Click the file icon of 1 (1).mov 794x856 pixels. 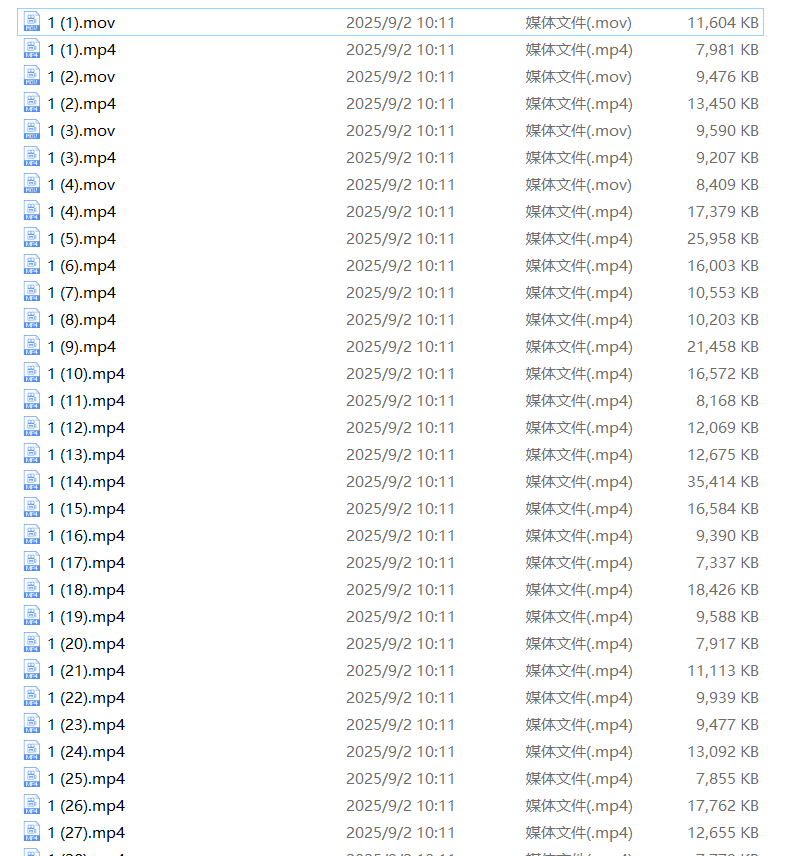[31, 22]
